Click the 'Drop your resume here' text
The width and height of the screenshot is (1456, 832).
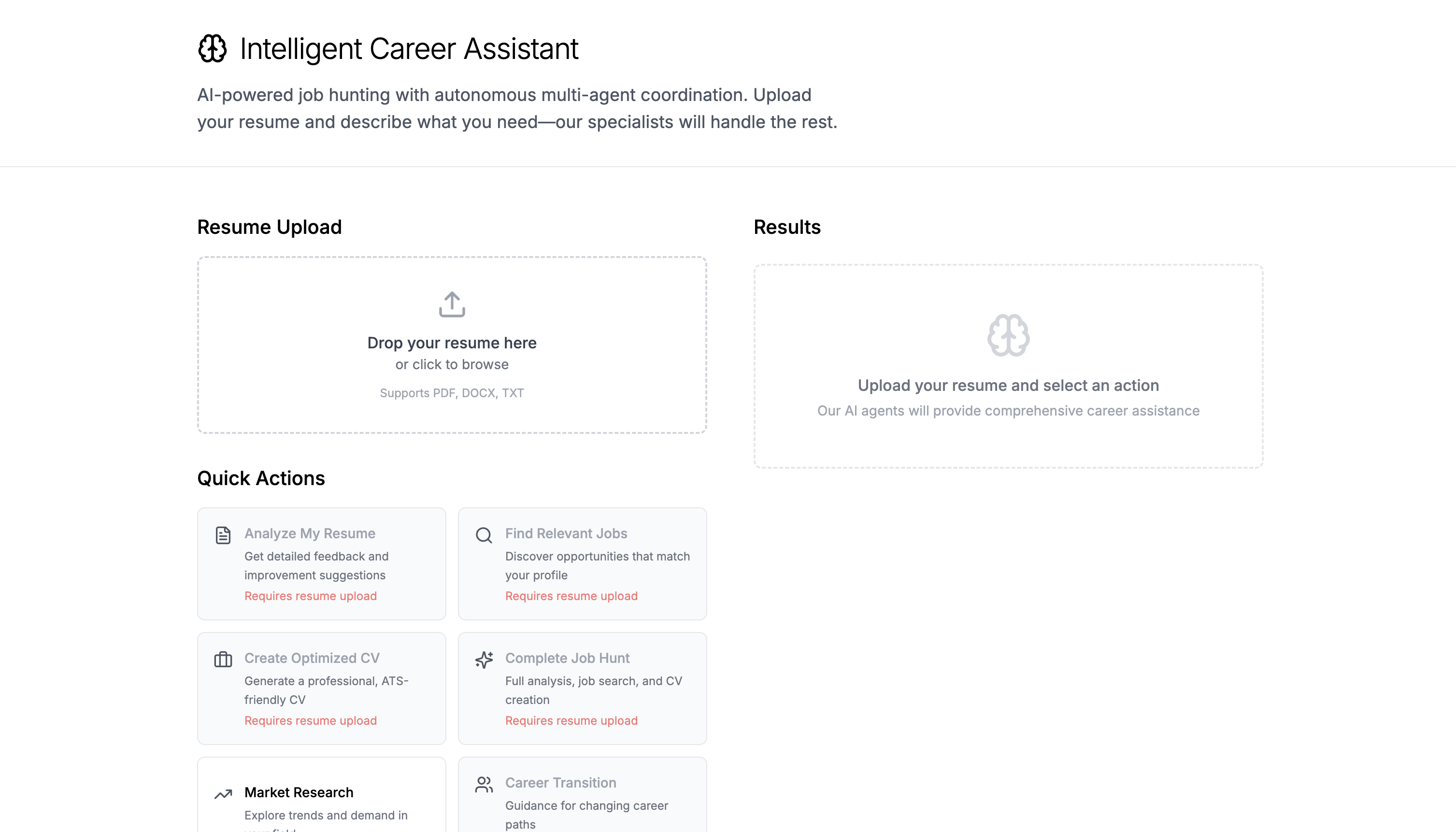pyautogui.click(x=452, y=343)
